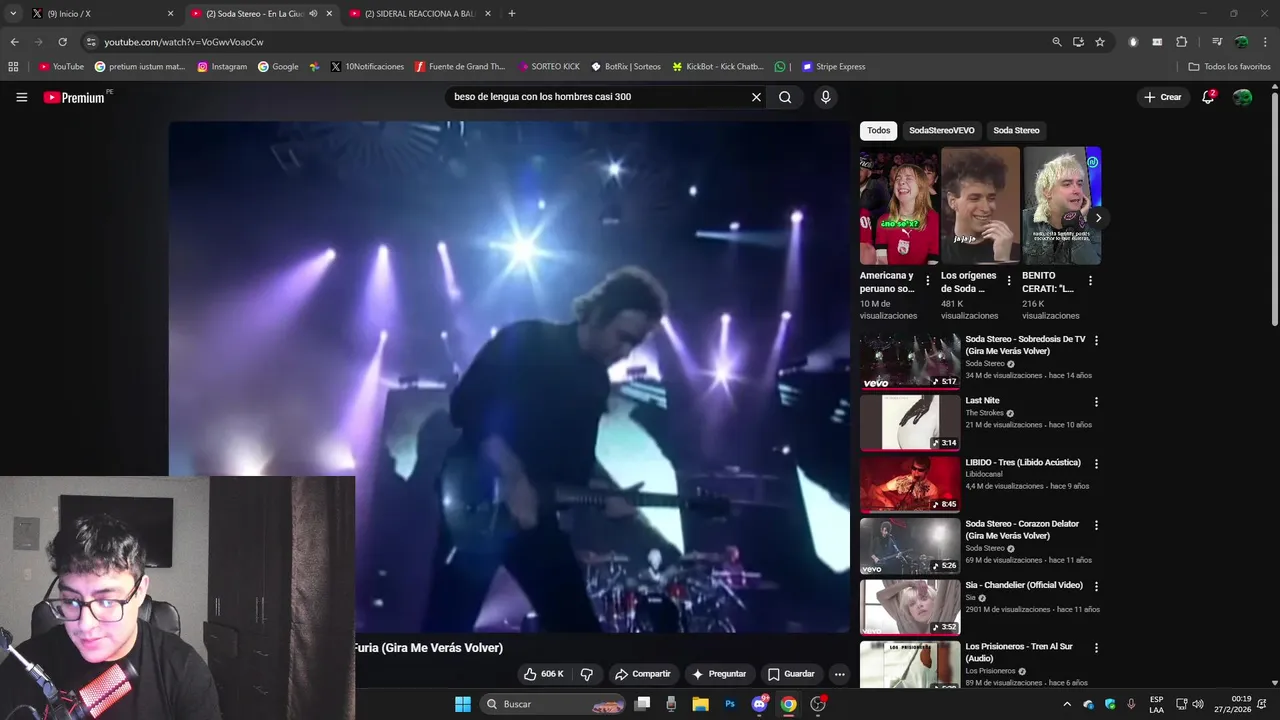Open options for Sia Chandelier video
The width and height of the screenshot is (1280, 720).
pos(1096,587)
